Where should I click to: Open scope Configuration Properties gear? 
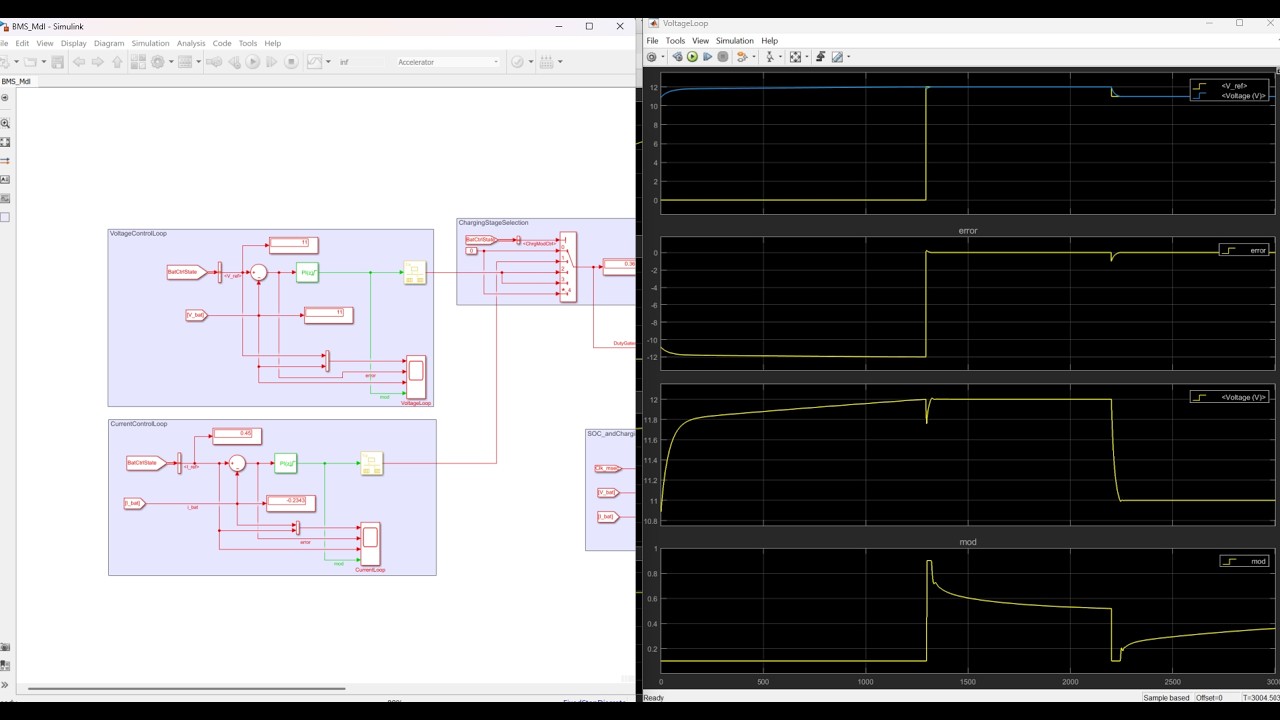[651, 57]
